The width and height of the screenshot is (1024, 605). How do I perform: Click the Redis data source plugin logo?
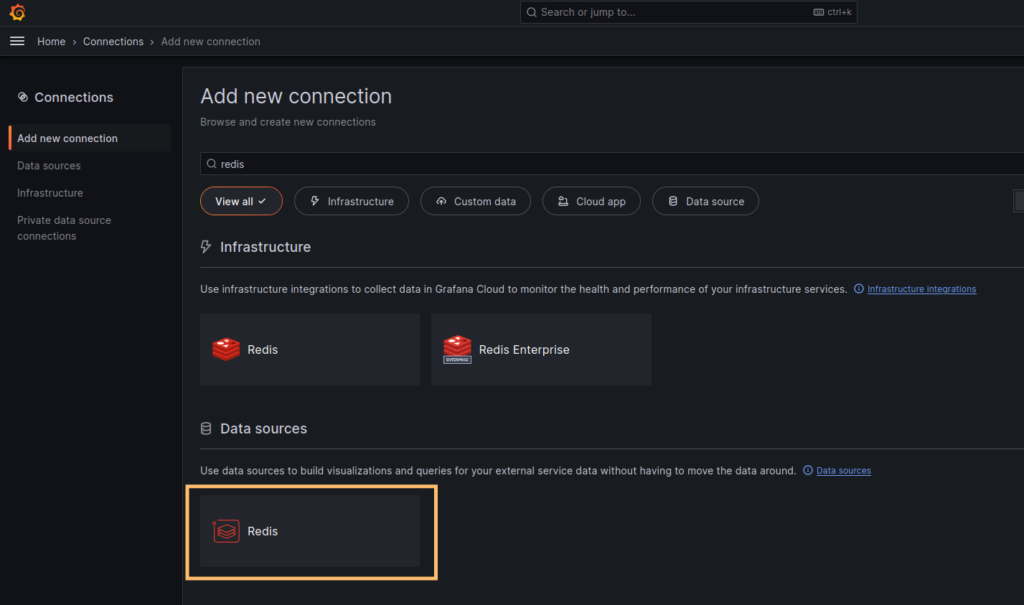(226, 531)
